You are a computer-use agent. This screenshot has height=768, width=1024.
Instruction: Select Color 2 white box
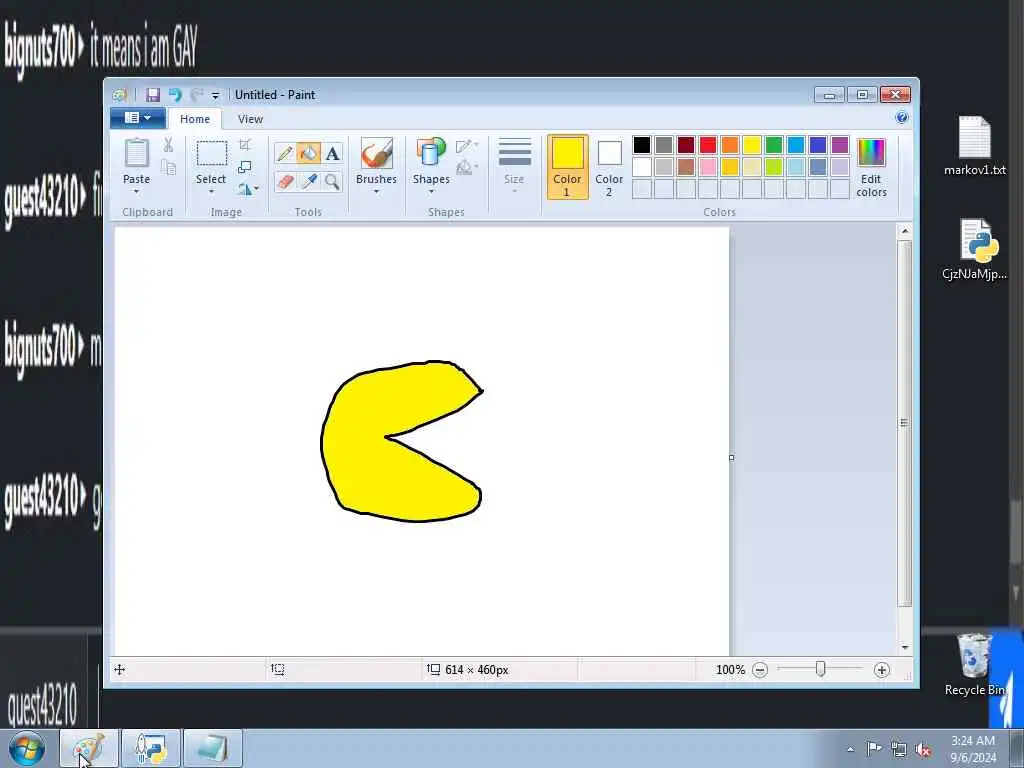pos(609,167)
